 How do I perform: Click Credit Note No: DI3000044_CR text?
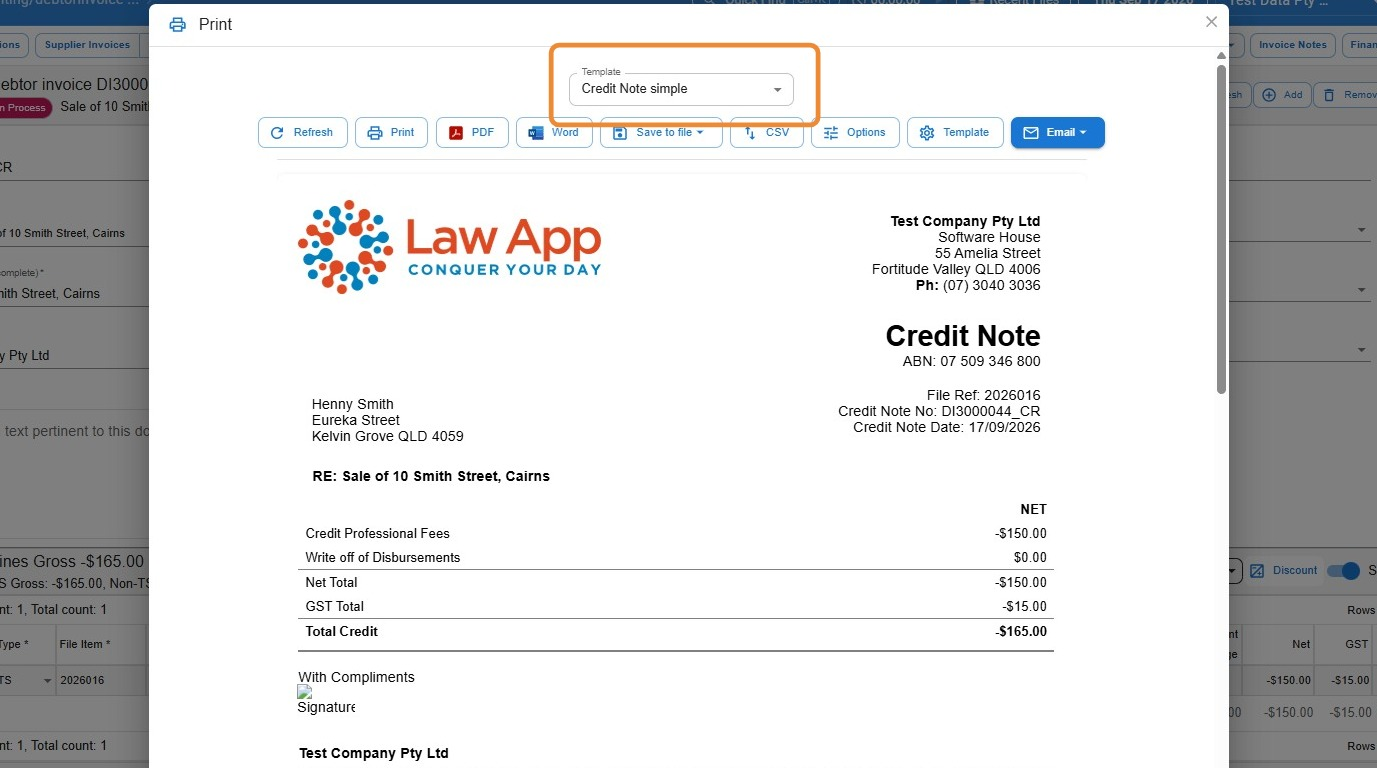(x=939, y=411)
